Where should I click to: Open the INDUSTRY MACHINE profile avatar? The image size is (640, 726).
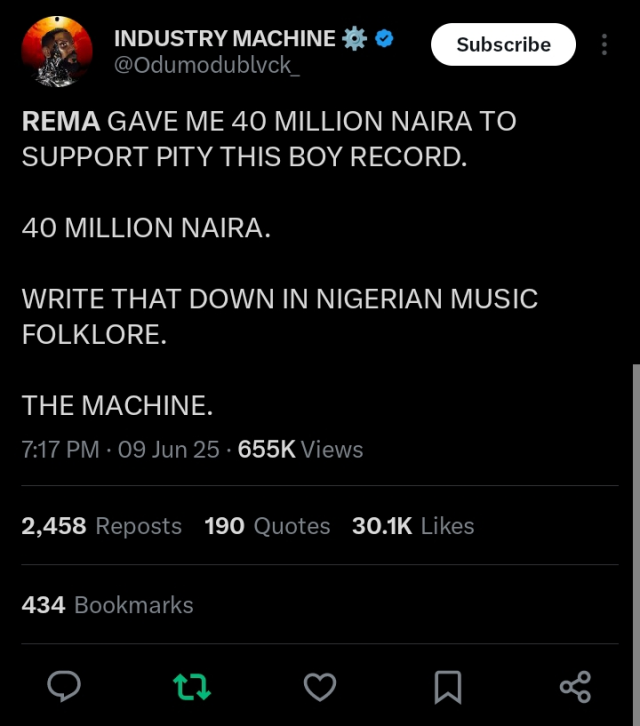[57, 52]
